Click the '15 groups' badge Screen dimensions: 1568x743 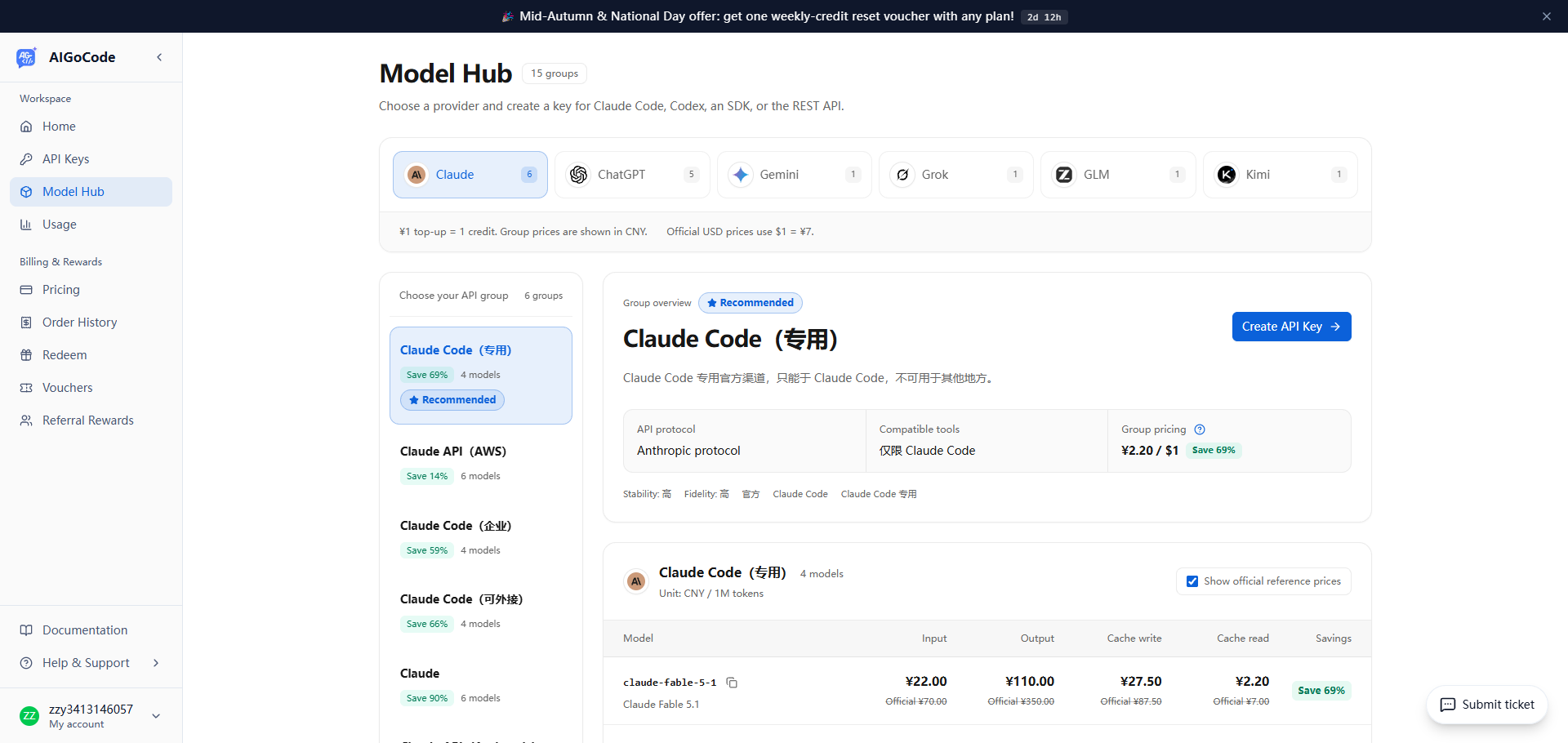(x=555, y=73)
